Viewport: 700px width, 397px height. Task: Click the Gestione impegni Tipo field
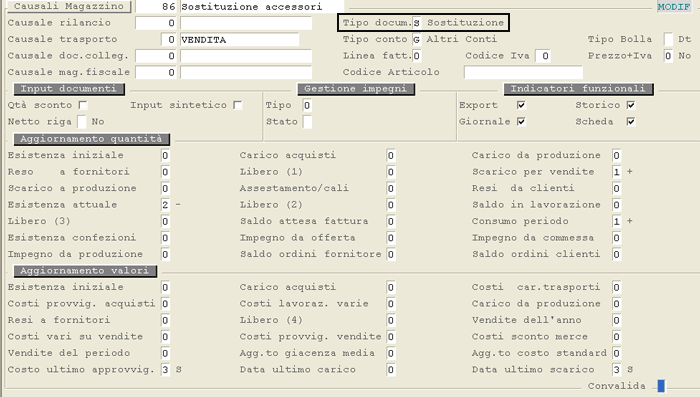pyautogui.click(x=307, y=105)
